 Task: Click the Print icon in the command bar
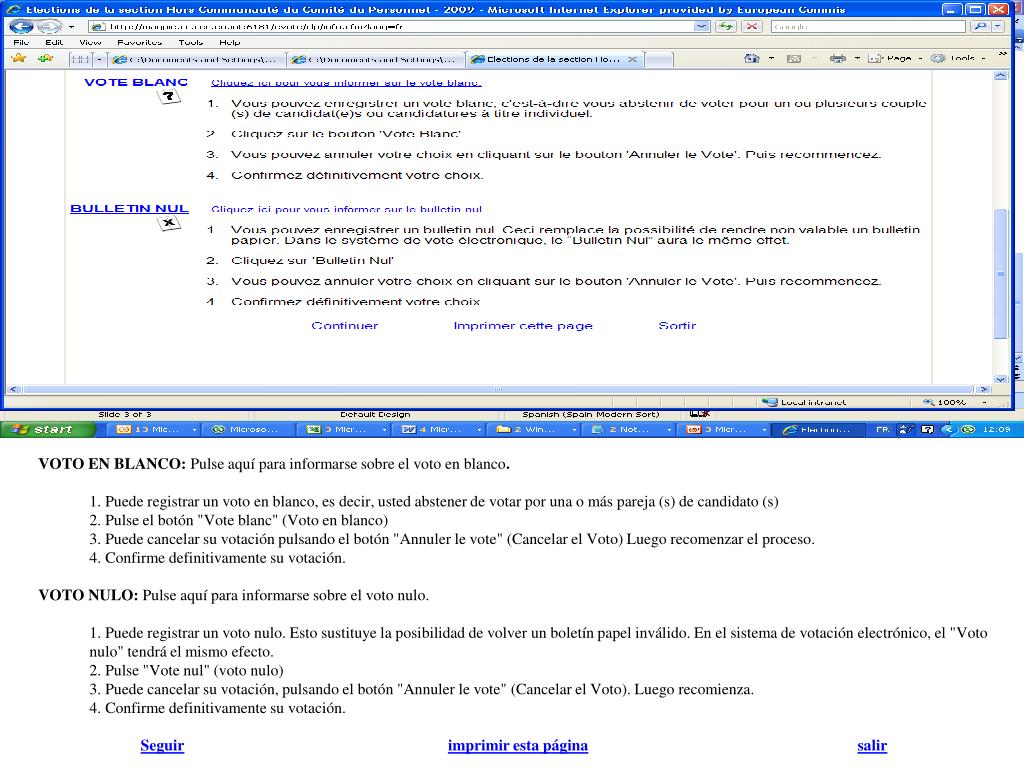click(x=838, y=58)
